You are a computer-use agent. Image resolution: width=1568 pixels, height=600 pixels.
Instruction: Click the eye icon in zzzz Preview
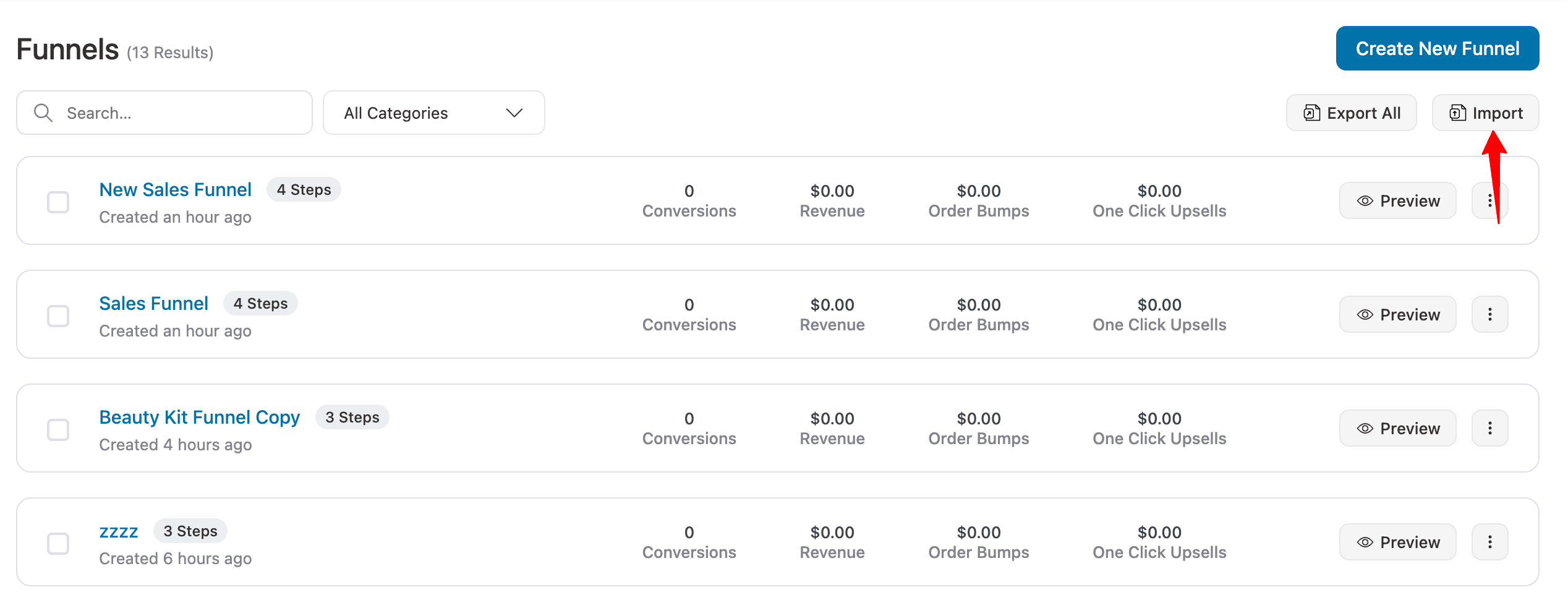(1365, 542)
